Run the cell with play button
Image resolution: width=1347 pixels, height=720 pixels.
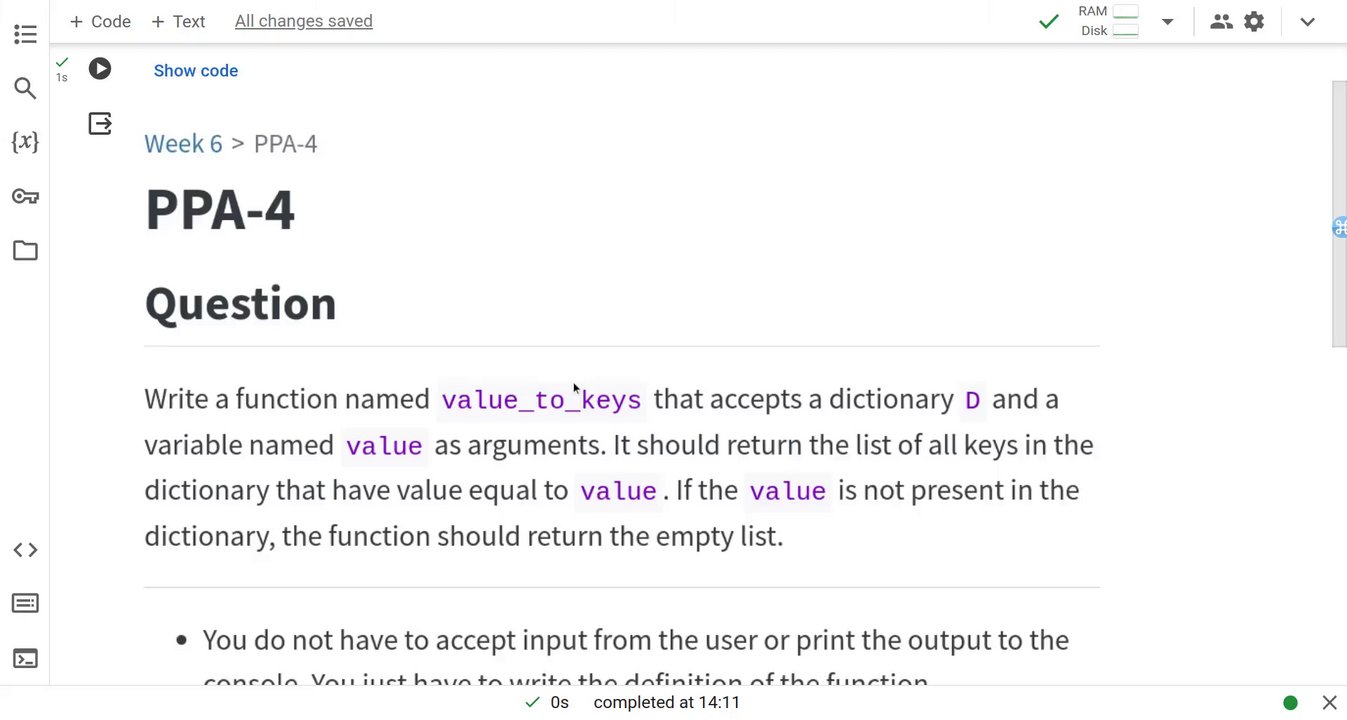coord(100,69)
